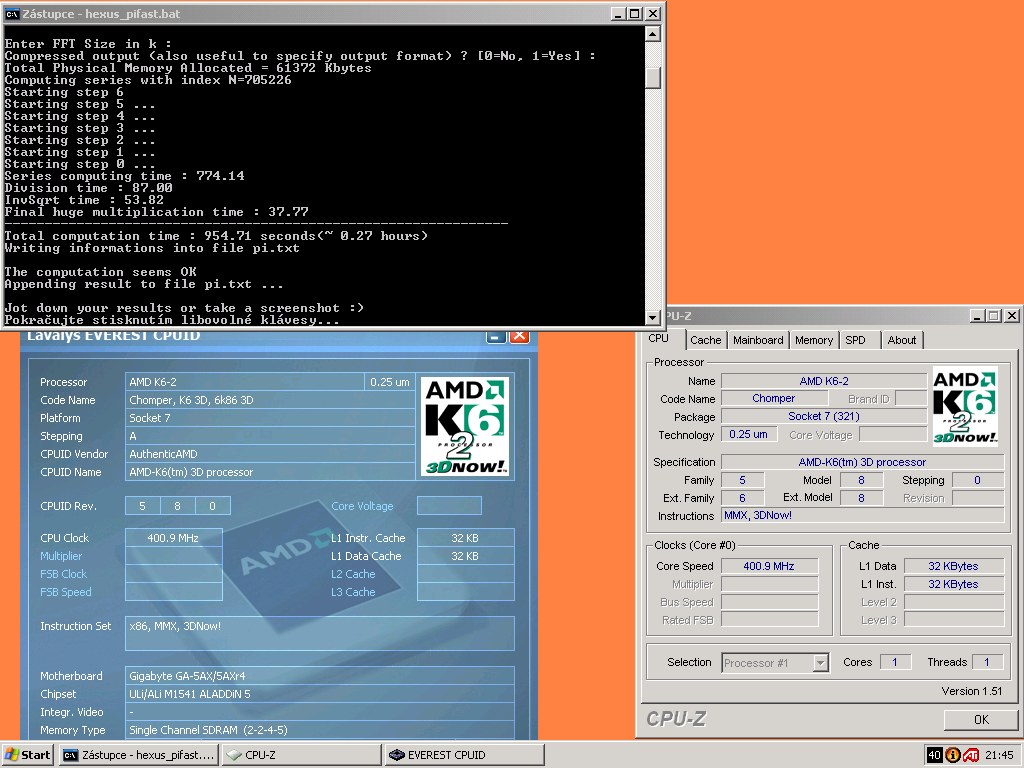Click the FSB Speed link in EVEREST

pyautogui.click(x=65, y=592)
